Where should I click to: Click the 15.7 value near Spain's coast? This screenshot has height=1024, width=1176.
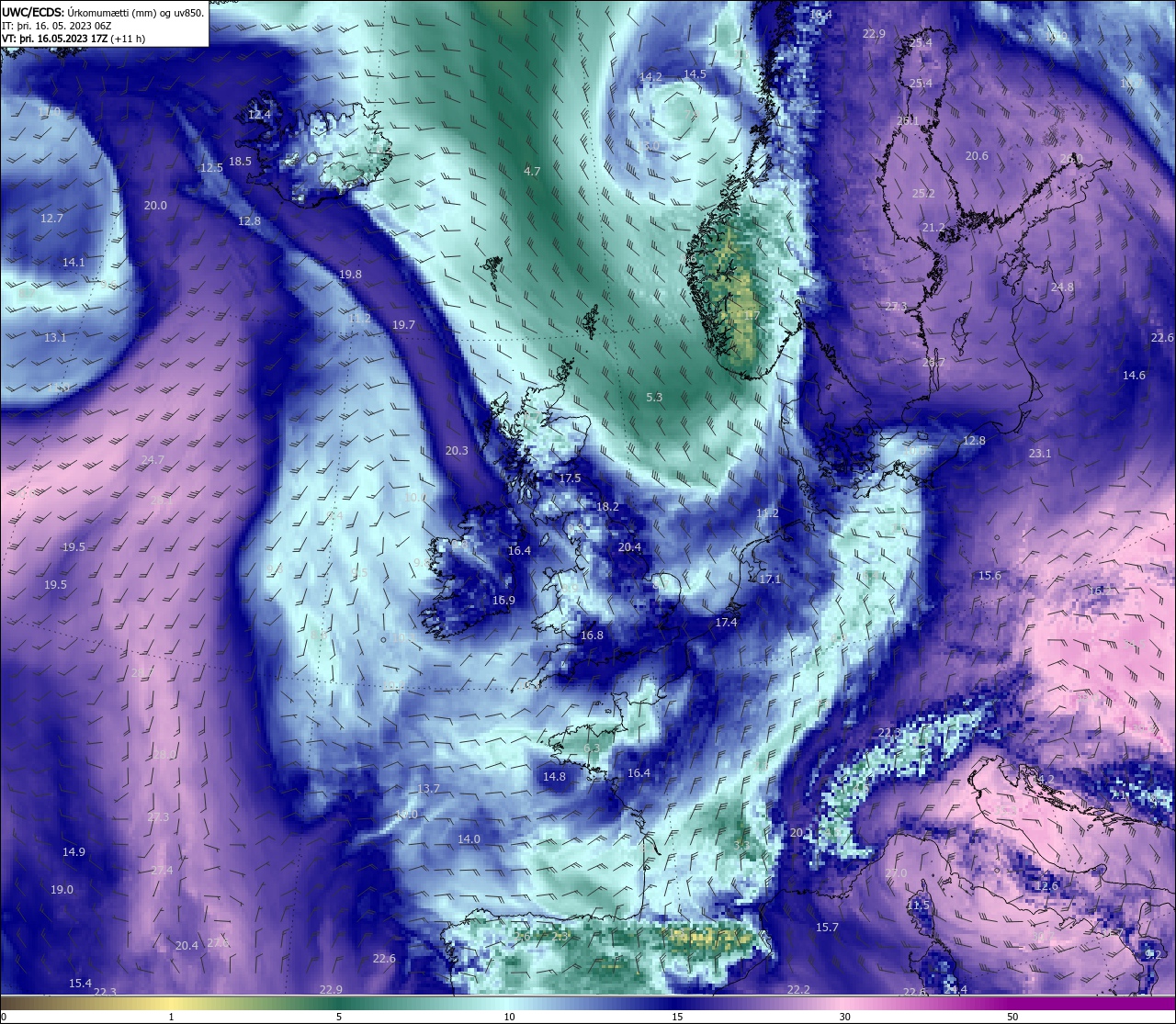tap(827, 928)
